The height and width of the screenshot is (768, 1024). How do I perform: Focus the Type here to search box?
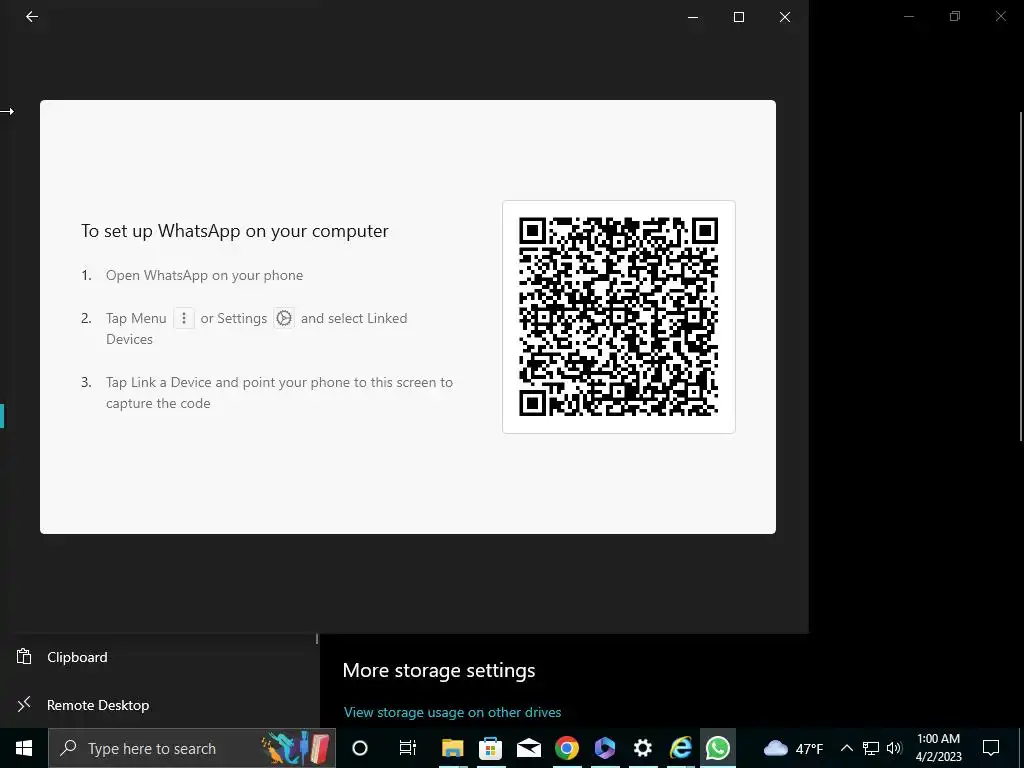tap(191, 748)
